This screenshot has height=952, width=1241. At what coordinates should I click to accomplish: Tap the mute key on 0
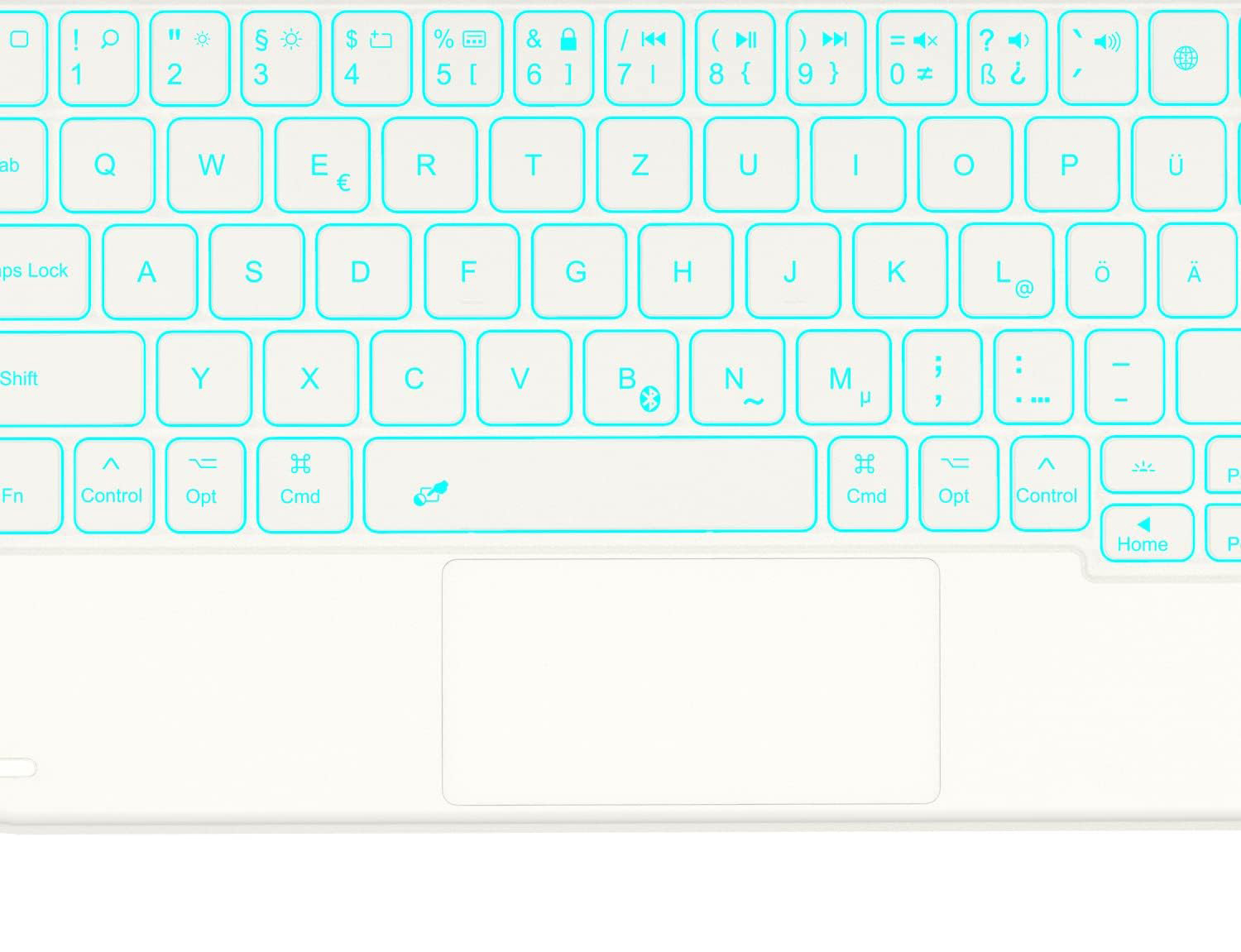click(917, 58)
